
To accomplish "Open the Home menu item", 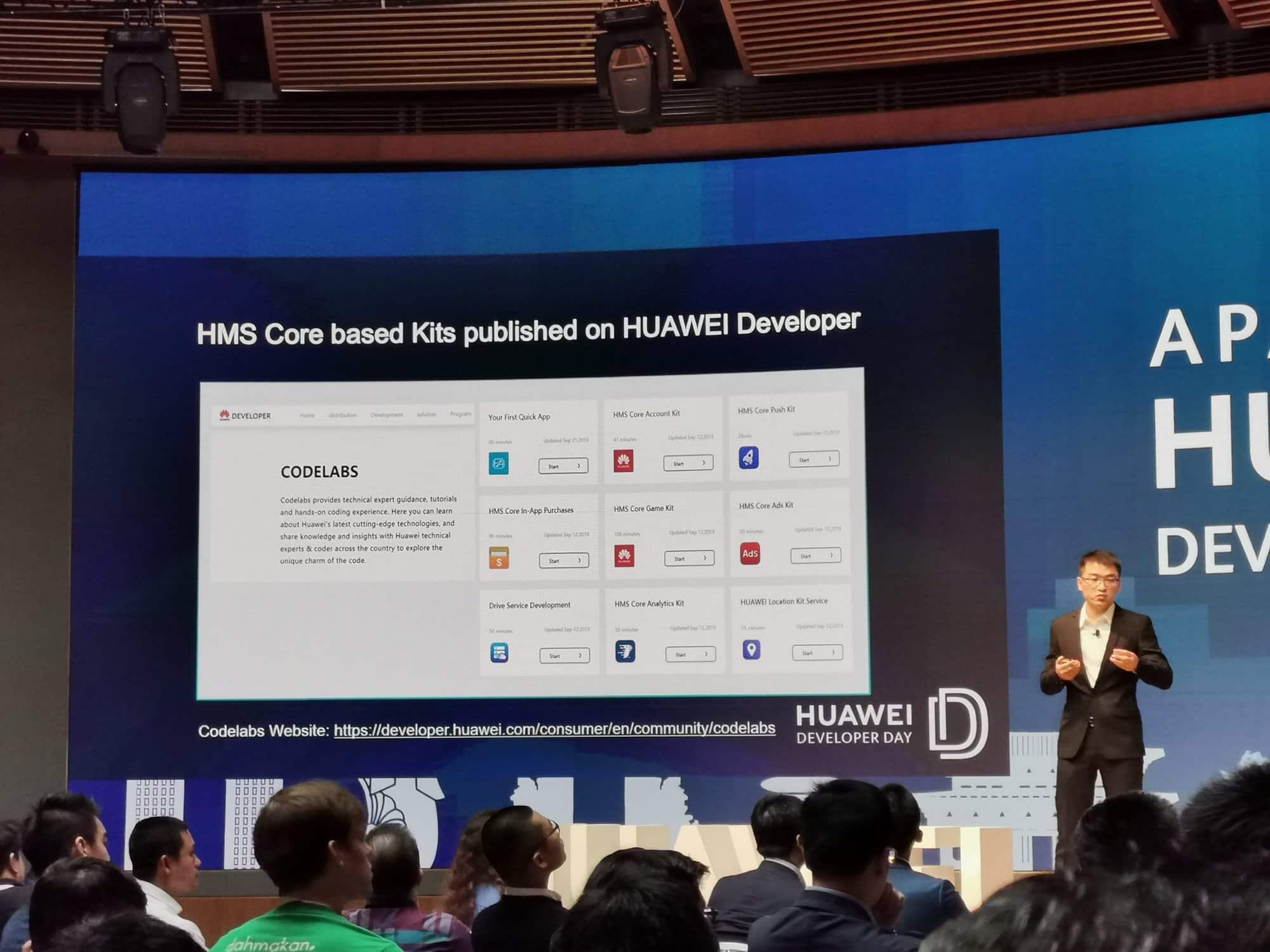I will (307, 415).
